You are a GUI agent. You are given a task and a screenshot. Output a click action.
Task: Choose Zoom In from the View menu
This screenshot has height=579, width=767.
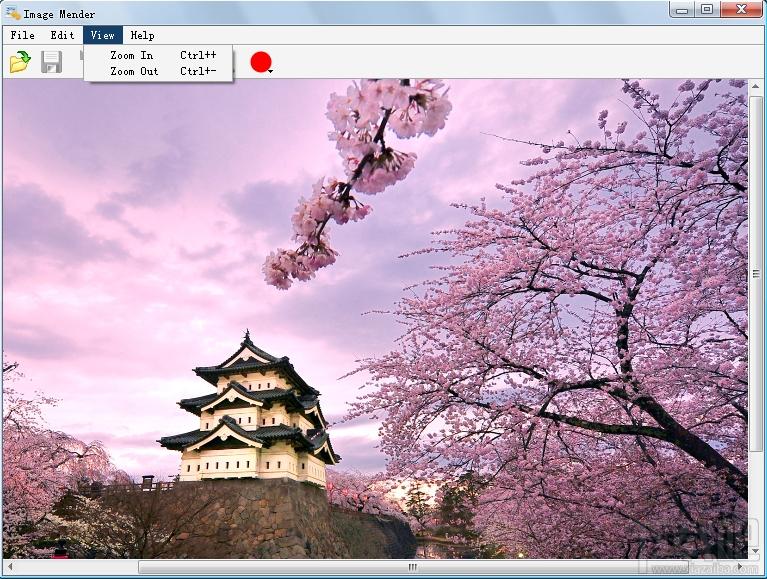[158, 55]
